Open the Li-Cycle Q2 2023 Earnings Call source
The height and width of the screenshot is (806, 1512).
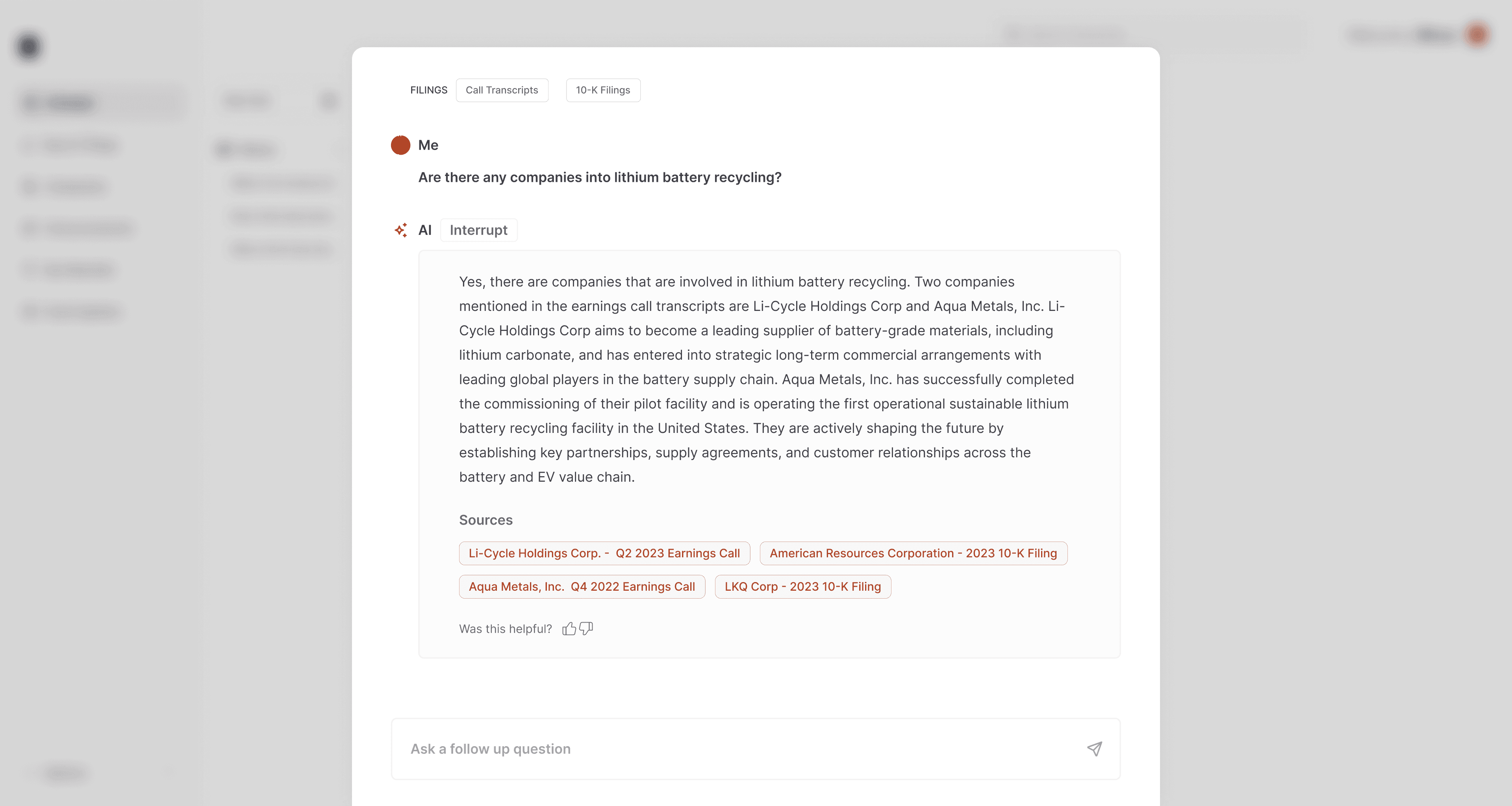coord(603,553)
